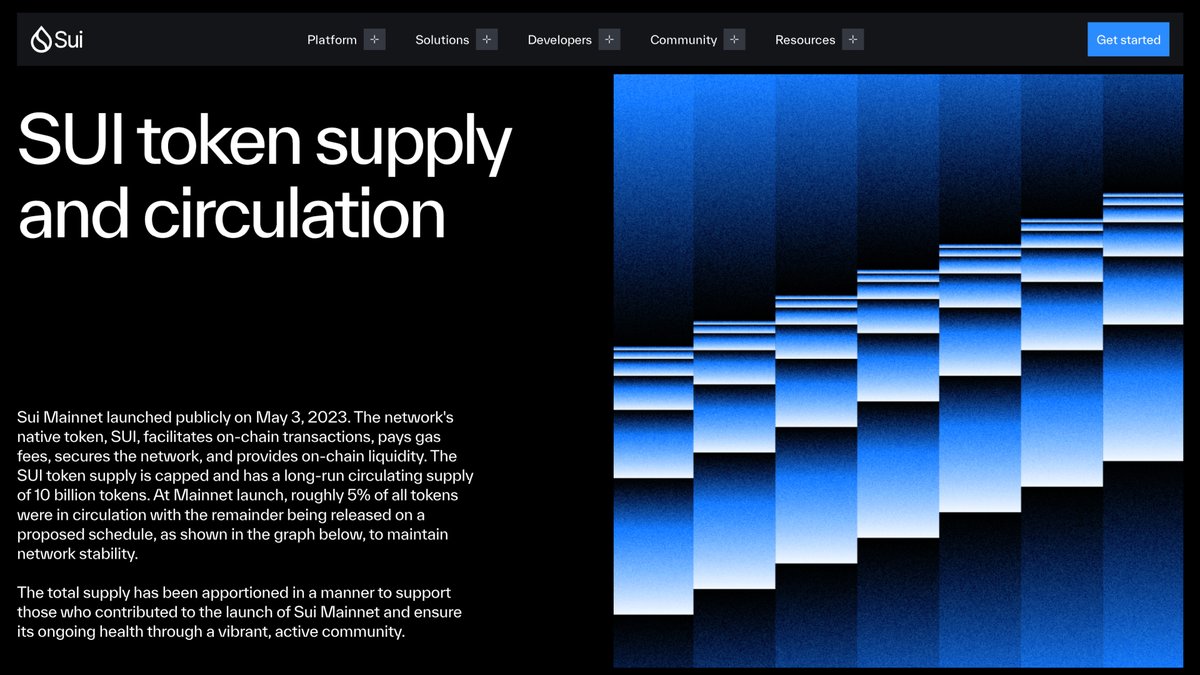Click the Sui logo in the header
1200x675 pixels.
coord(56,40)
